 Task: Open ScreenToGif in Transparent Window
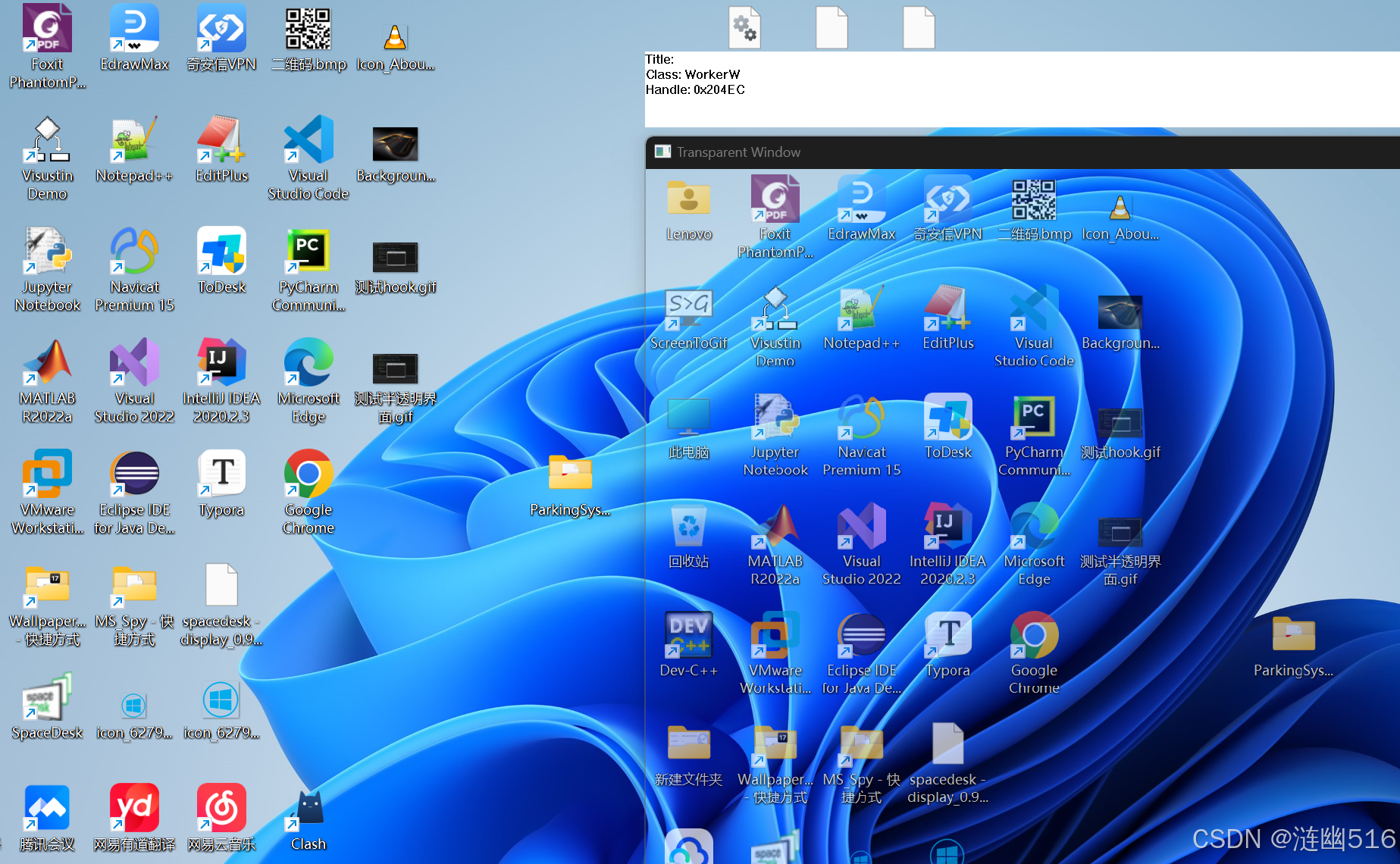coord(688,319)
